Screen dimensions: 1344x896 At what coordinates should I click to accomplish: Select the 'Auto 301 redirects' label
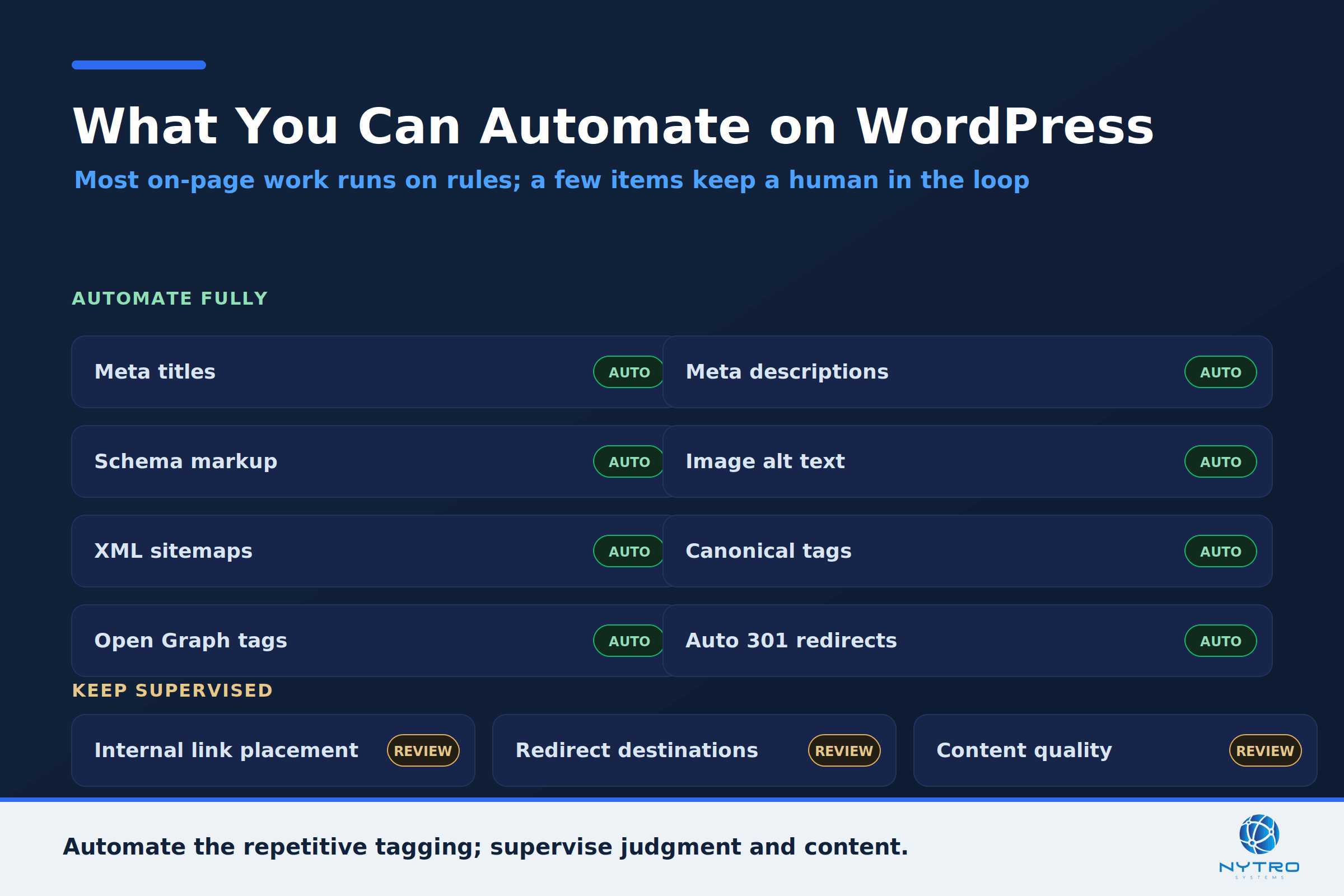pyautogui.click(x=791, y=641)
